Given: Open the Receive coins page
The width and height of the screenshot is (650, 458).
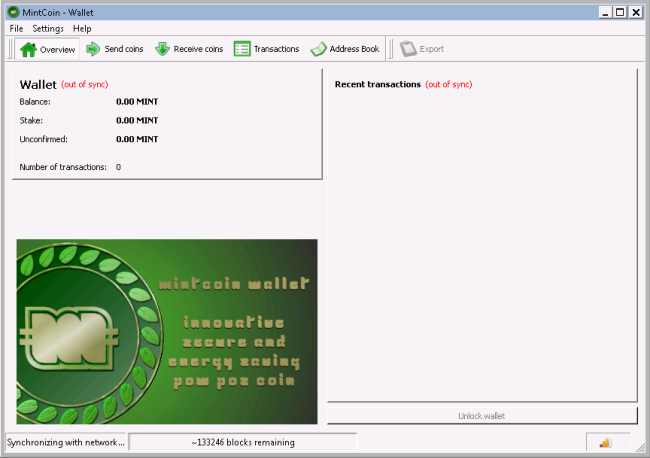Looking at the screenshot, I should (188, 49).
